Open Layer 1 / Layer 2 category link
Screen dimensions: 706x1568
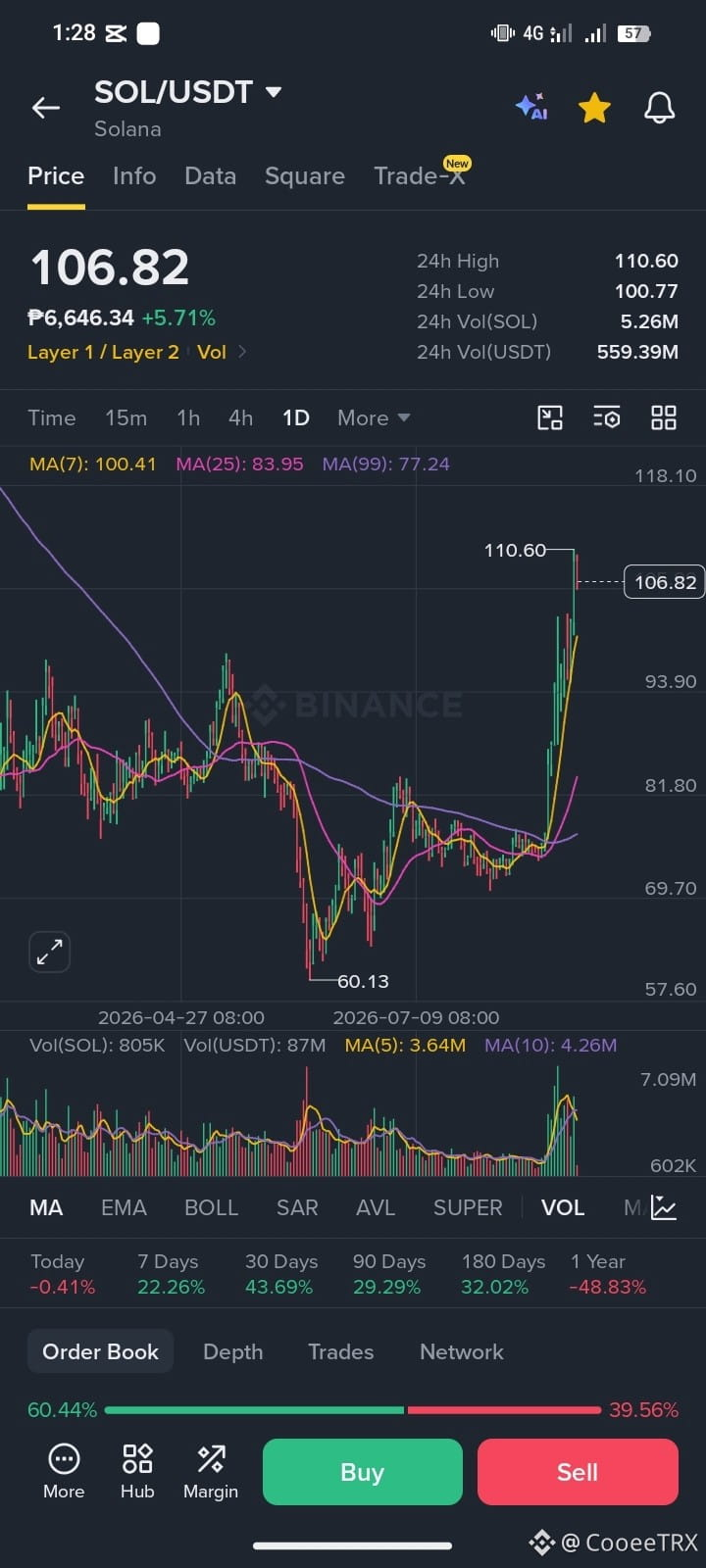pyautogui.click(x=103, y=352)
